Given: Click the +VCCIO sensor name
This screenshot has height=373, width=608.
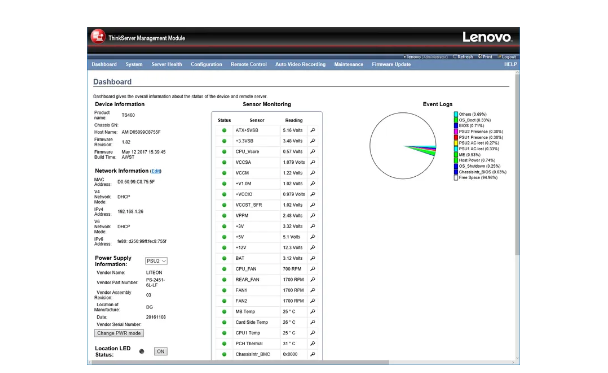Looking at the screenshot, I should pyautogui.click(x=244, y=194).
